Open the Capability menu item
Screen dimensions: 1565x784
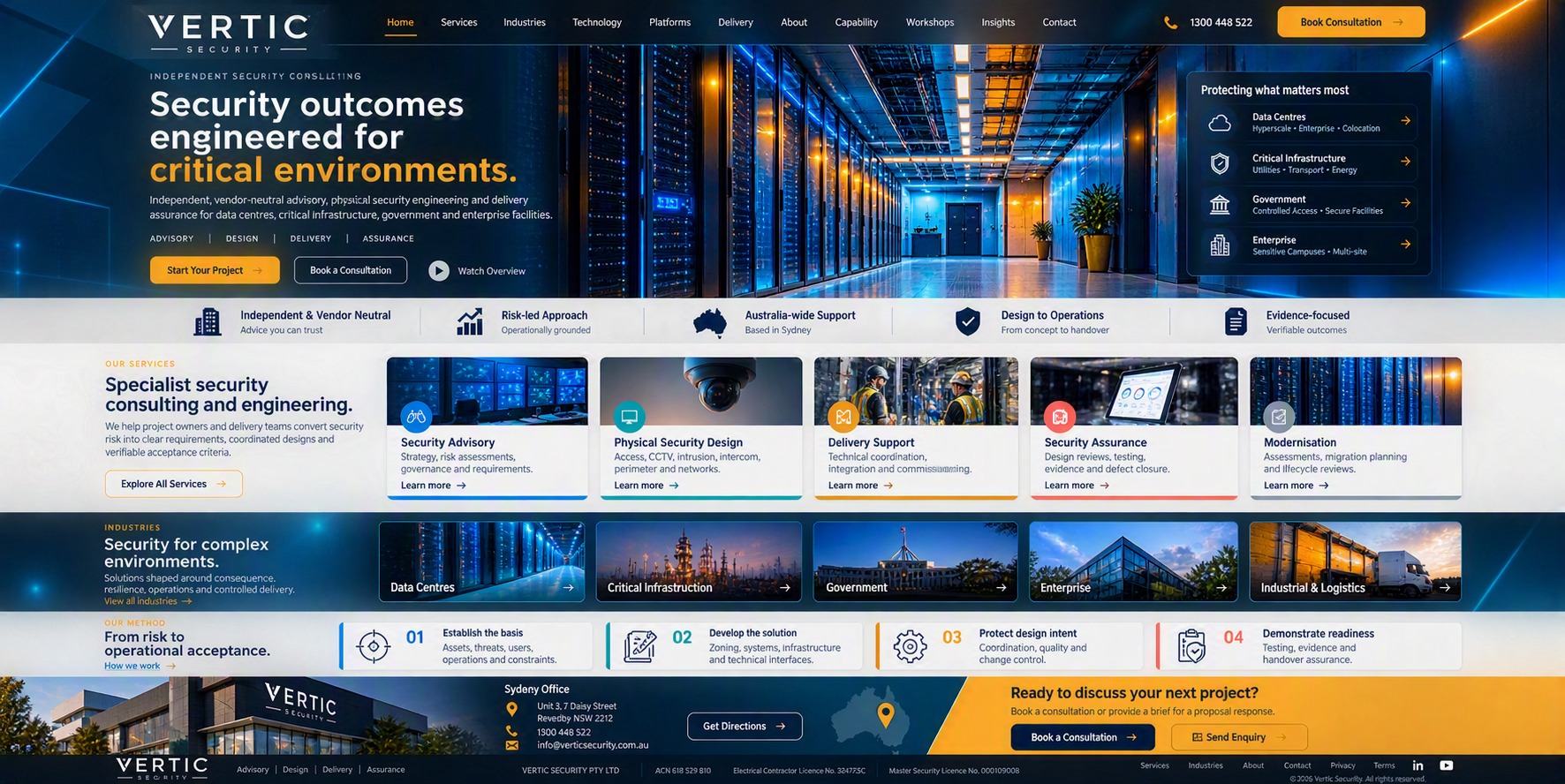point(857,22)
